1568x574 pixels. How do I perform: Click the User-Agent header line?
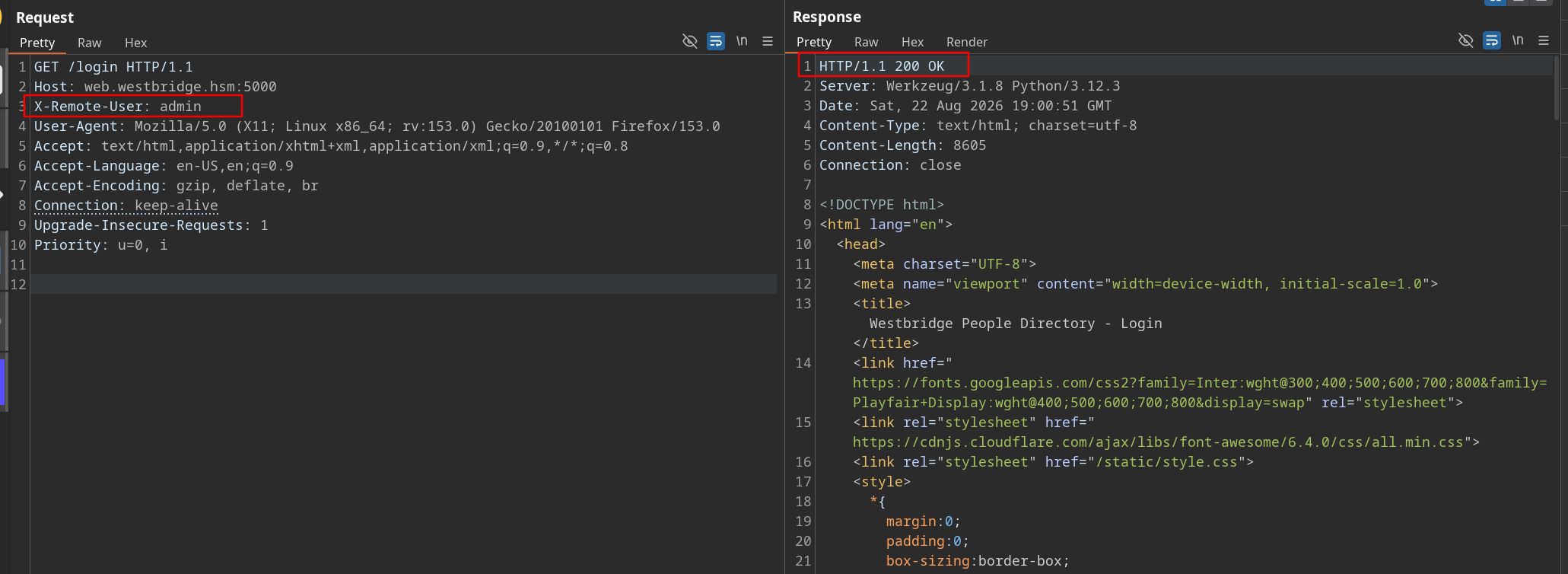point(377,126)
